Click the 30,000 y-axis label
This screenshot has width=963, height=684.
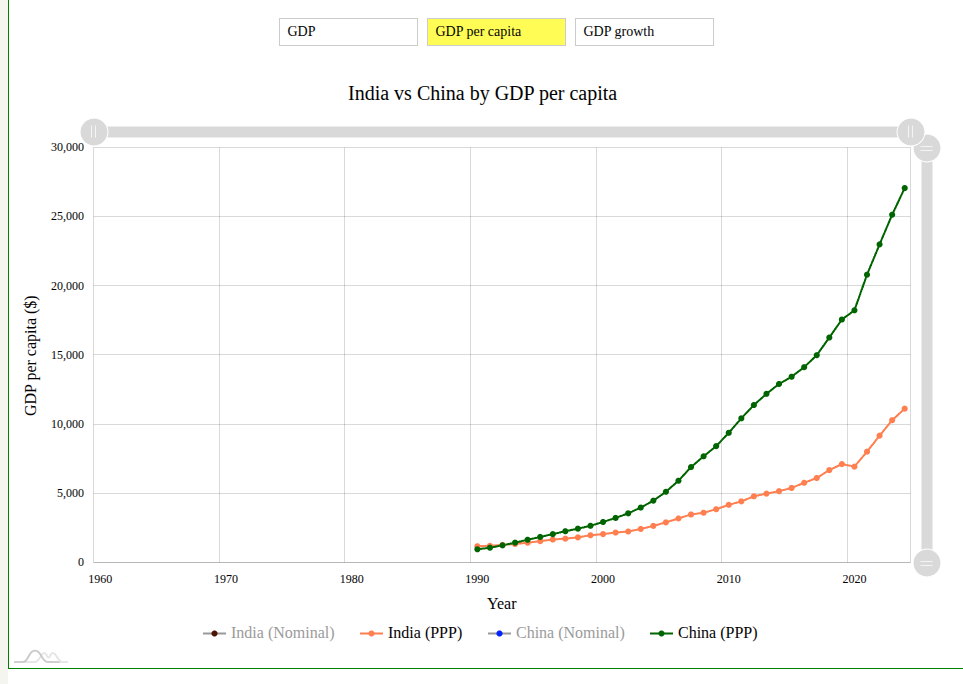(x=68, y=147)
